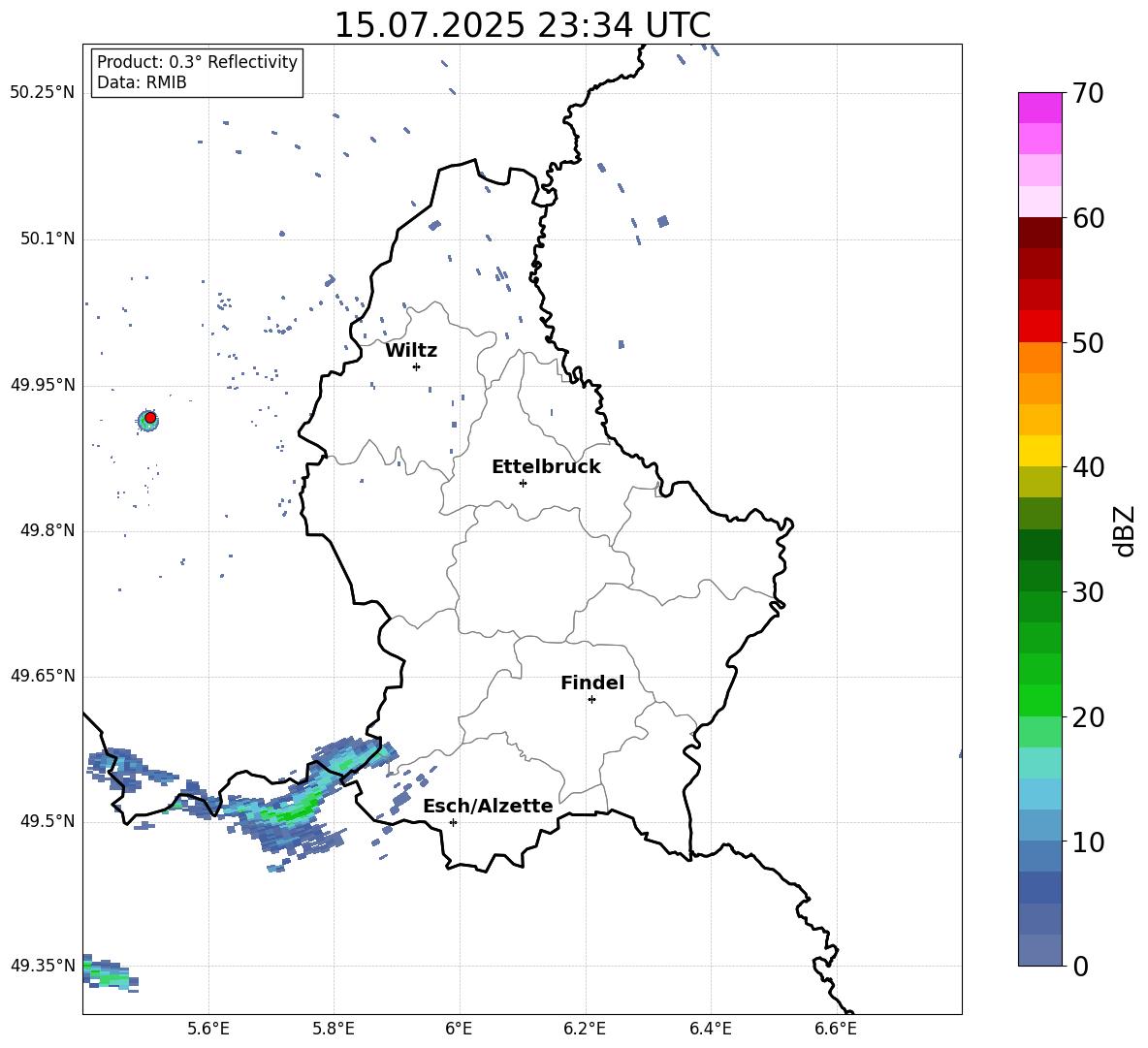Click the Findel location cross marker
Screen dimensions: 1148x1048
click(x=591, y=700)
